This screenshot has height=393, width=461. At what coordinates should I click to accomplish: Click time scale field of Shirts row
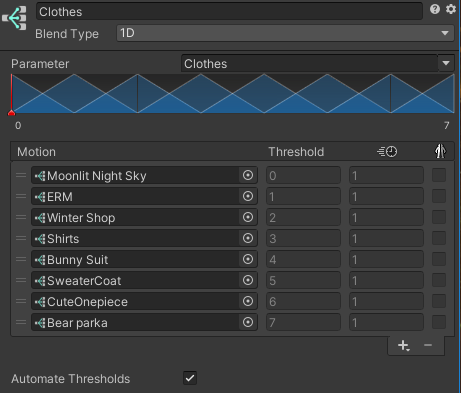[x=386, y=238]
